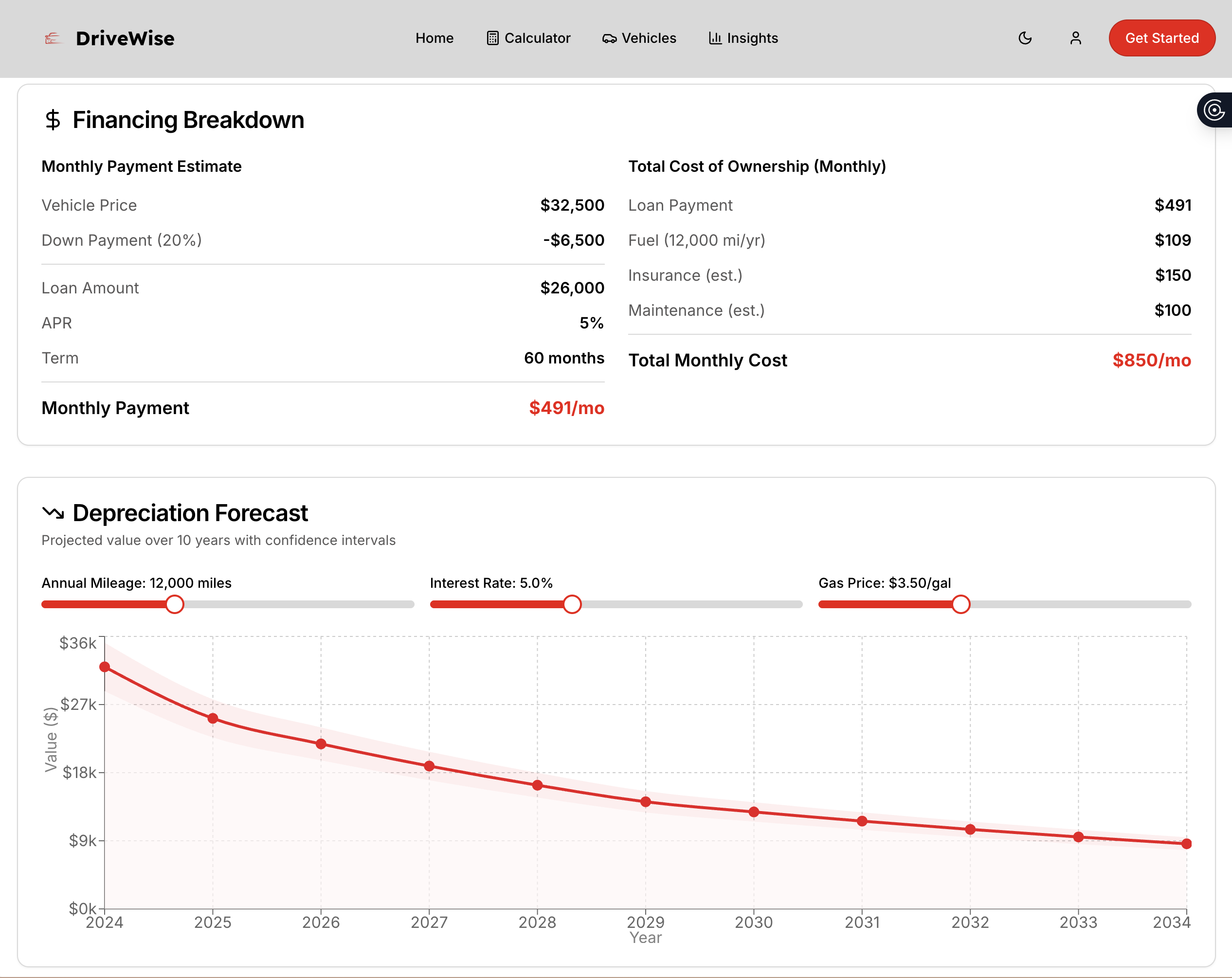This screenshot has height=978, width=1232.
Task: Click the Annual Mileage slider handle
Action: pos(175,604)
